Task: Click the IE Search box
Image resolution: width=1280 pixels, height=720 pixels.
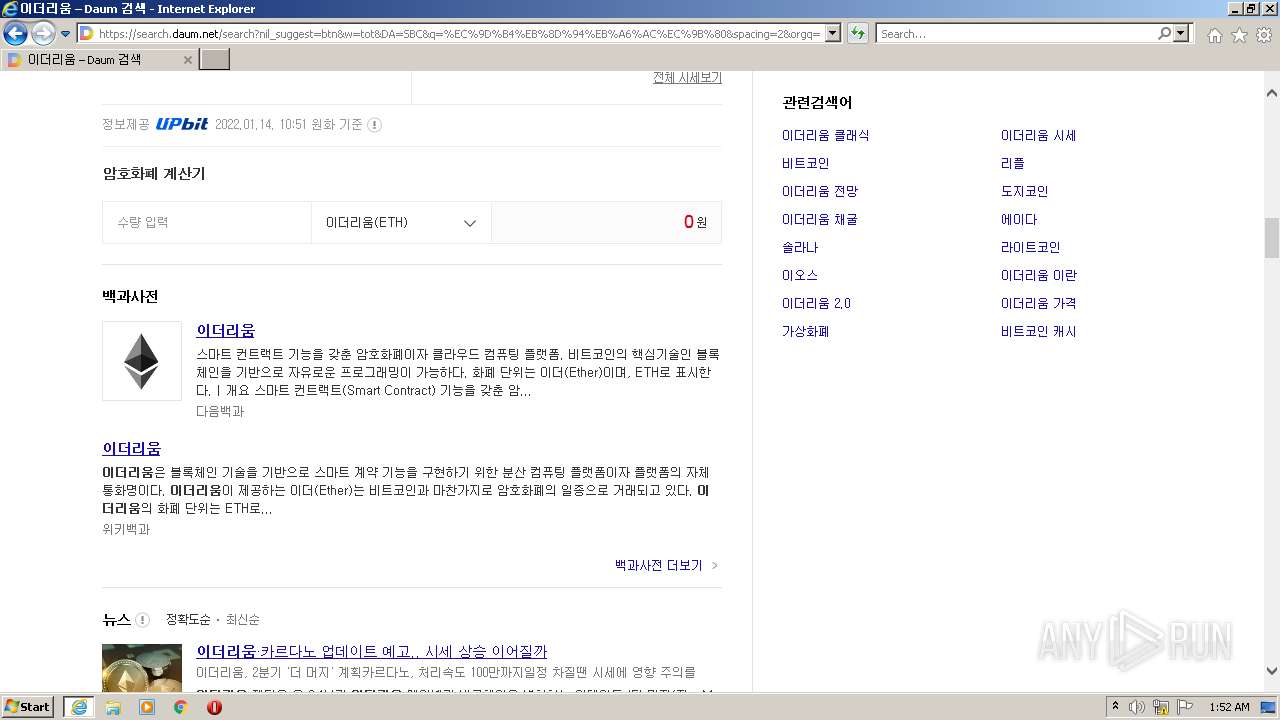Action: coord(1015,34)
